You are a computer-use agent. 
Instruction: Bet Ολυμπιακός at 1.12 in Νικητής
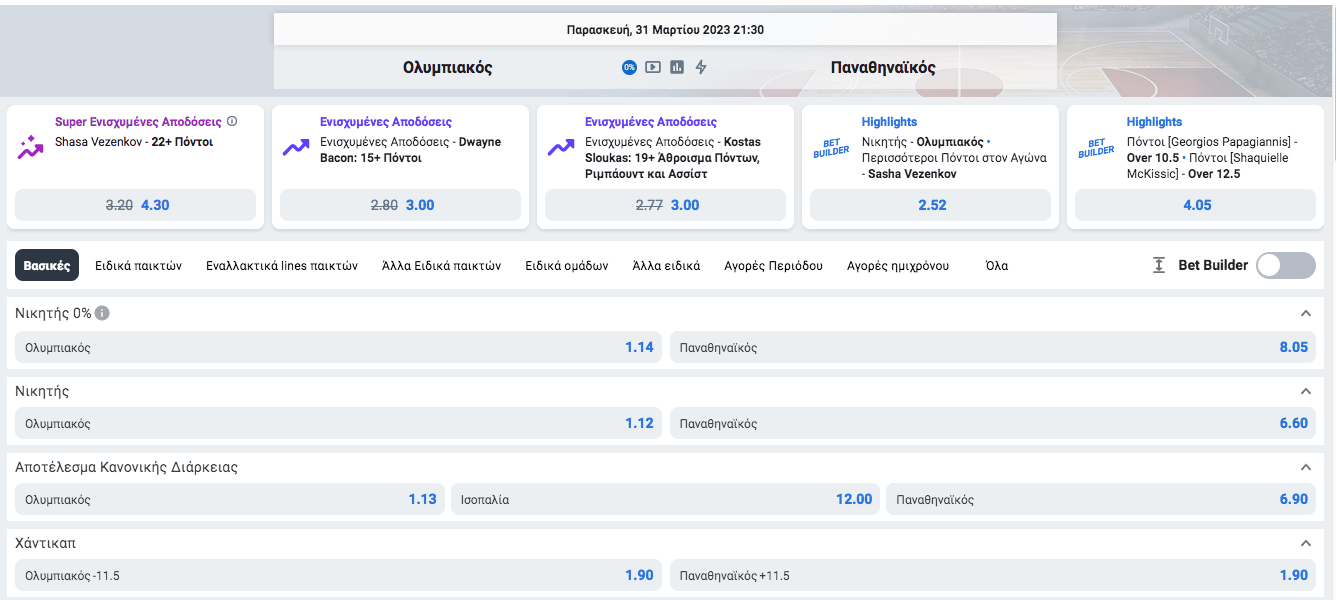pos(338,423)
